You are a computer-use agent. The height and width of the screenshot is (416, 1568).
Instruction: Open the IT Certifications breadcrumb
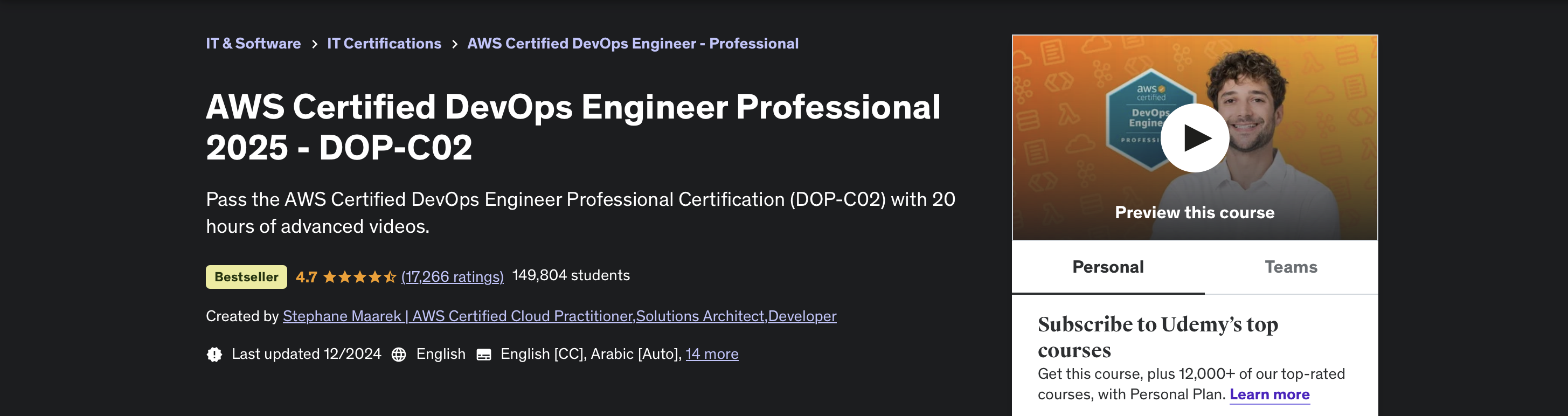click(384, 44)
